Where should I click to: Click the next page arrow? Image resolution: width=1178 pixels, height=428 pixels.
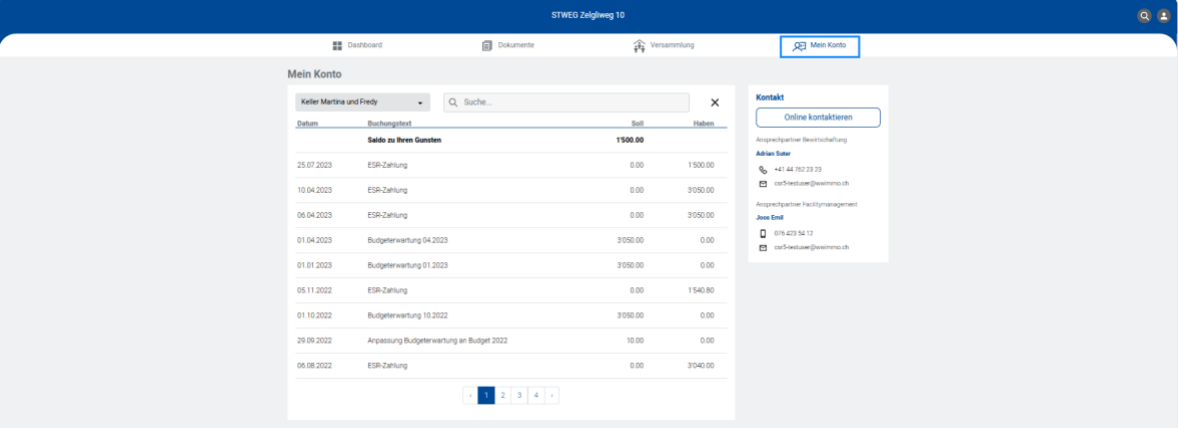pyautogui.click(x=551, y=395)
